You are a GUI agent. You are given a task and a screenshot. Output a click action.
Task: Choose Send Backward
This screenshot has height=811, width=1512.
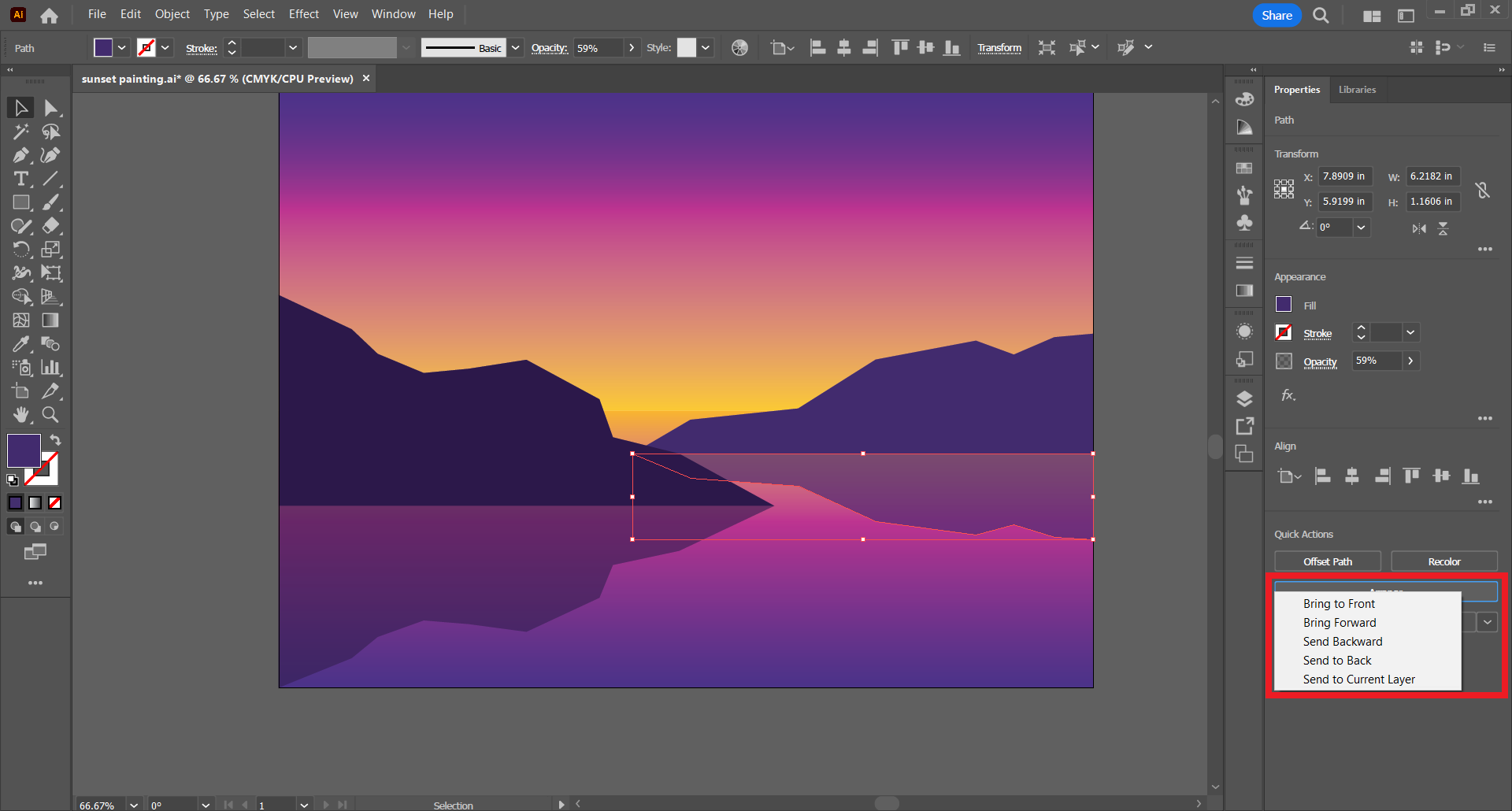(x=1343, y=642)
